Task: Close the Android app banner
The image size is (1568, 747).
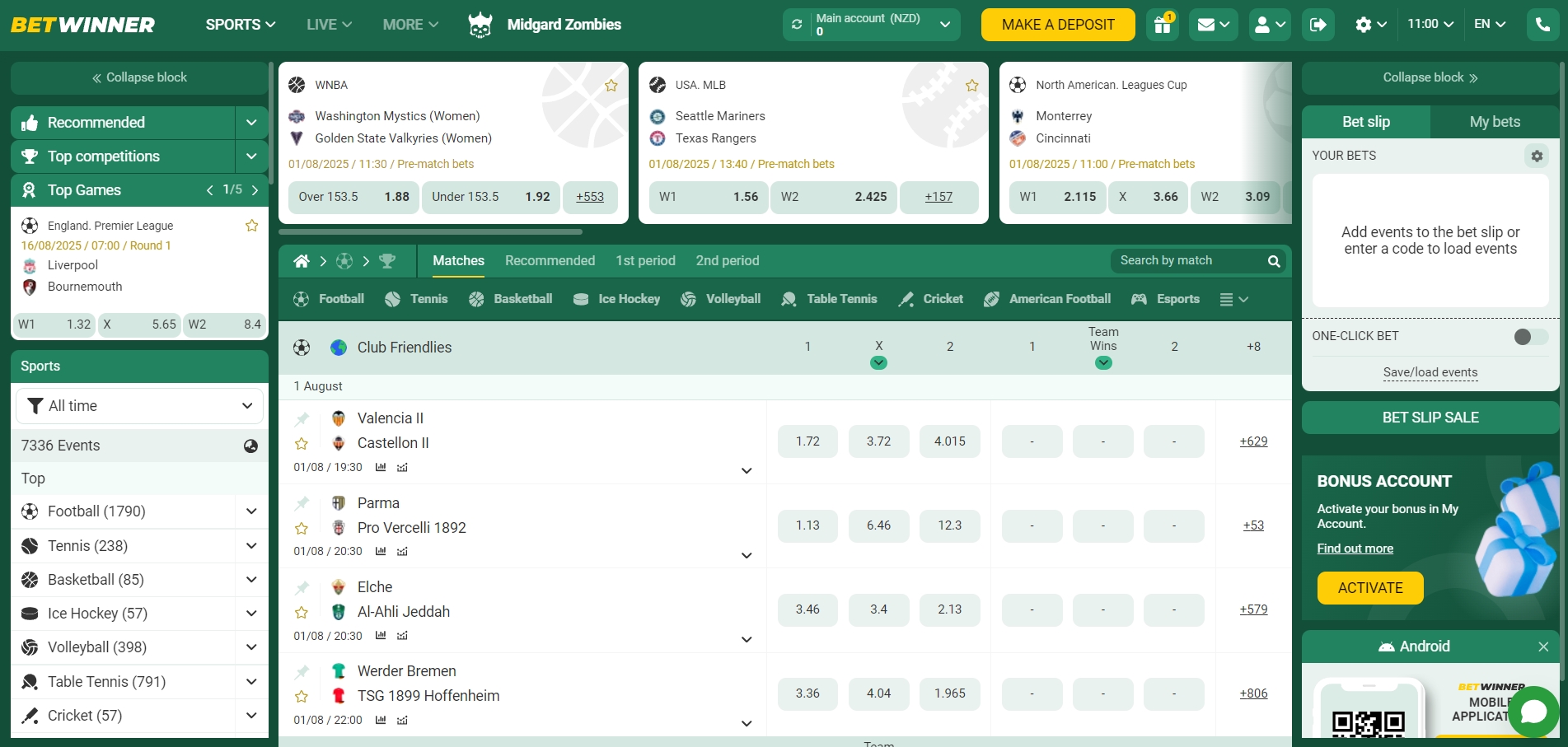Action: click(x=1543, y=647)
